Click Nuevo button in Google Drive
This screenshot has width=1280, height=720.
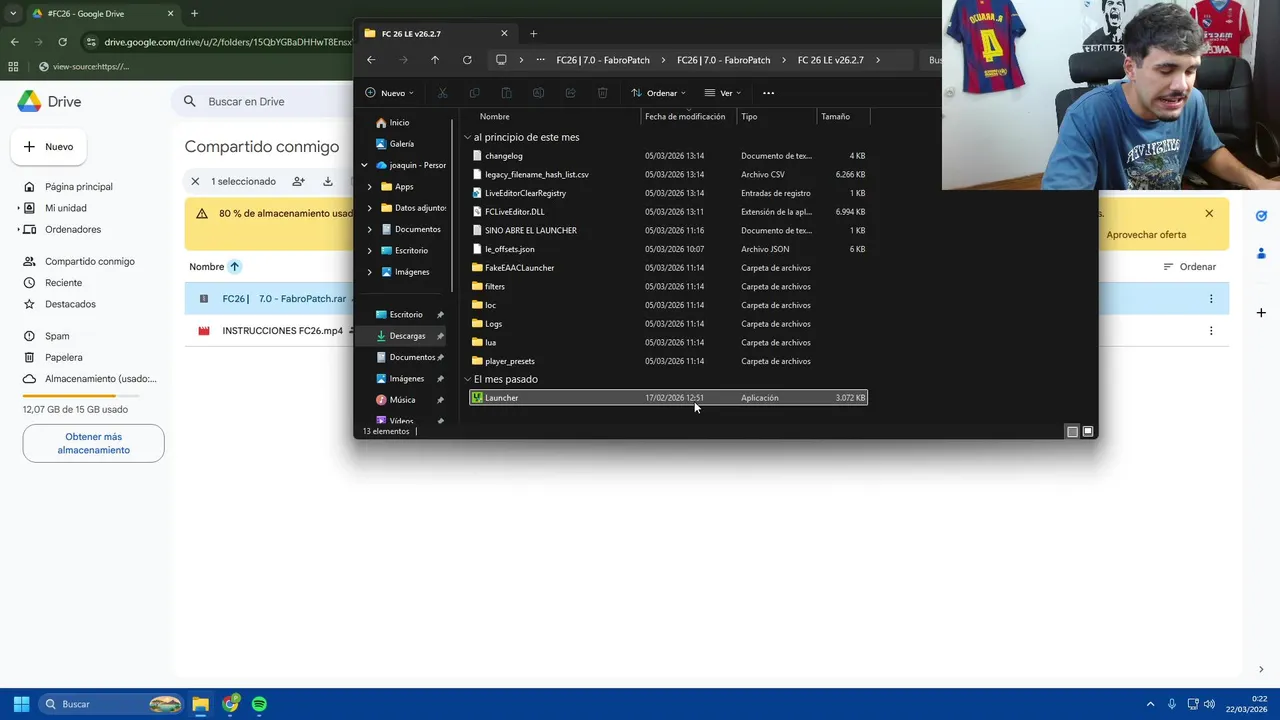pyautogui.click(x=49, y=147)
